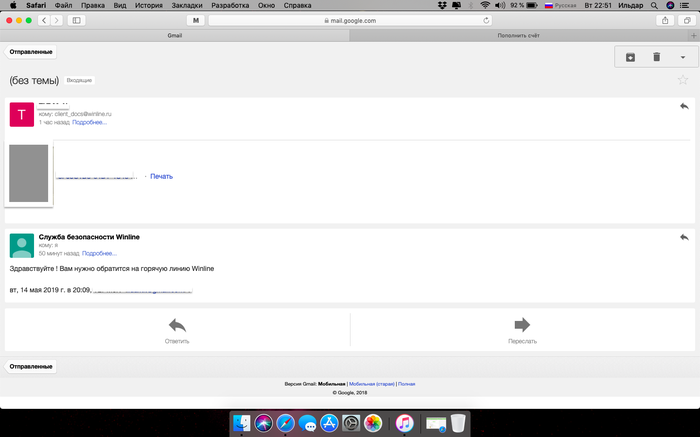Click reply arrow on first message

[x=684, y=106]
